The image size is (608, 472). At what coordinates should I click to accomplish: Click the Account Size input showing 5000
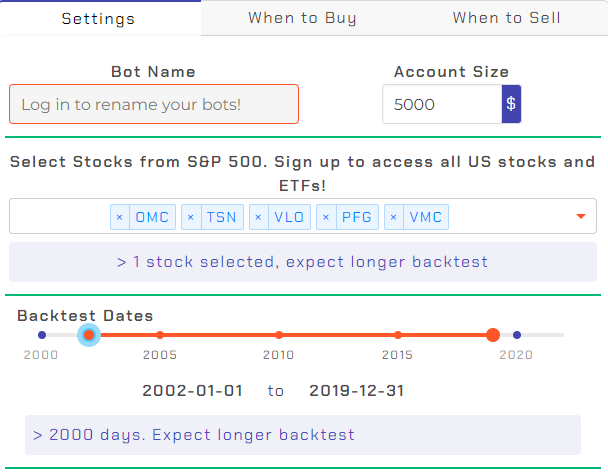pos(442,104)
